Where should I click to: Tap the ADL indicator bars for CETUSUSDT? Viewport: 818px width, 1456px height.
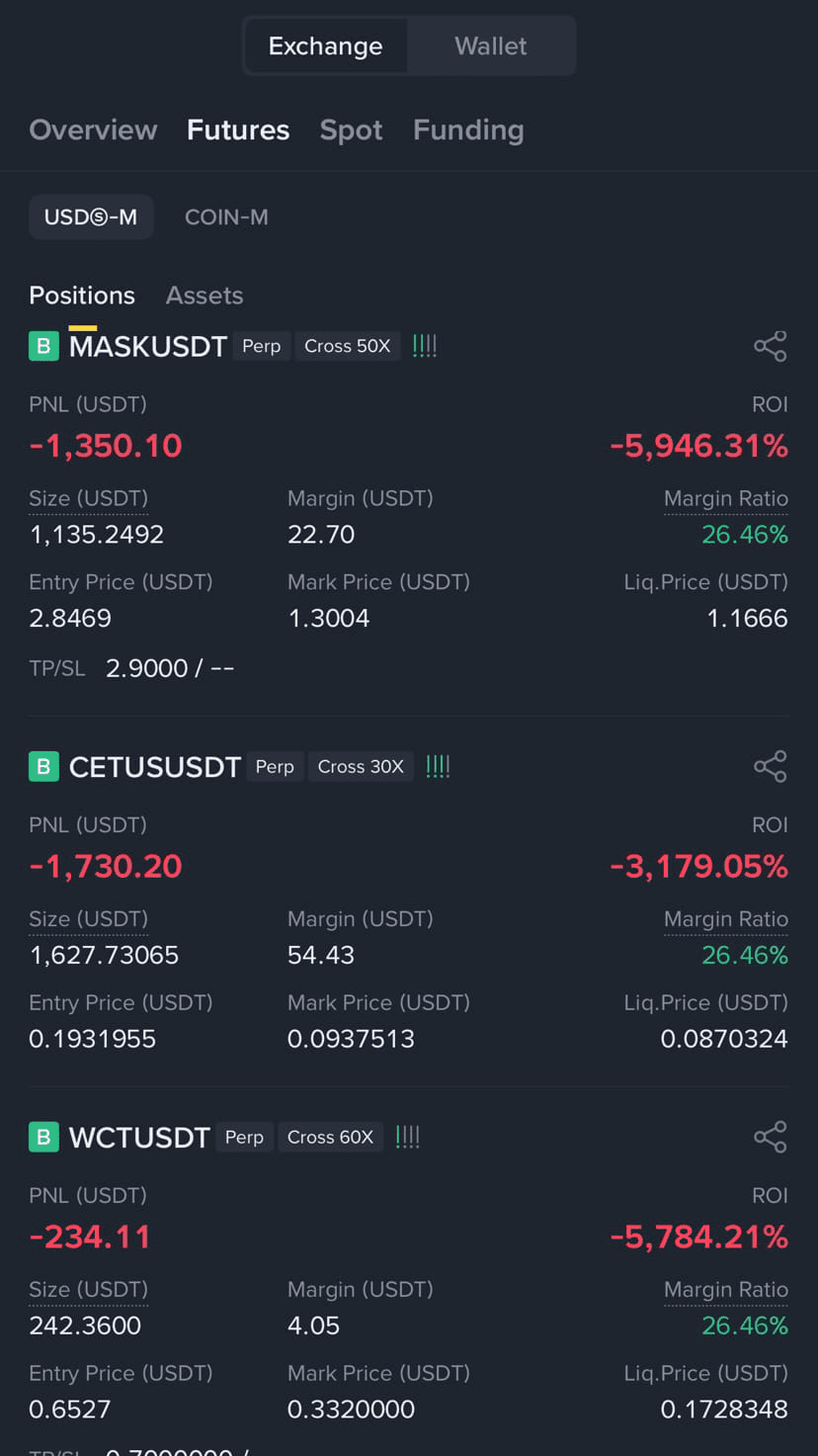438,766
